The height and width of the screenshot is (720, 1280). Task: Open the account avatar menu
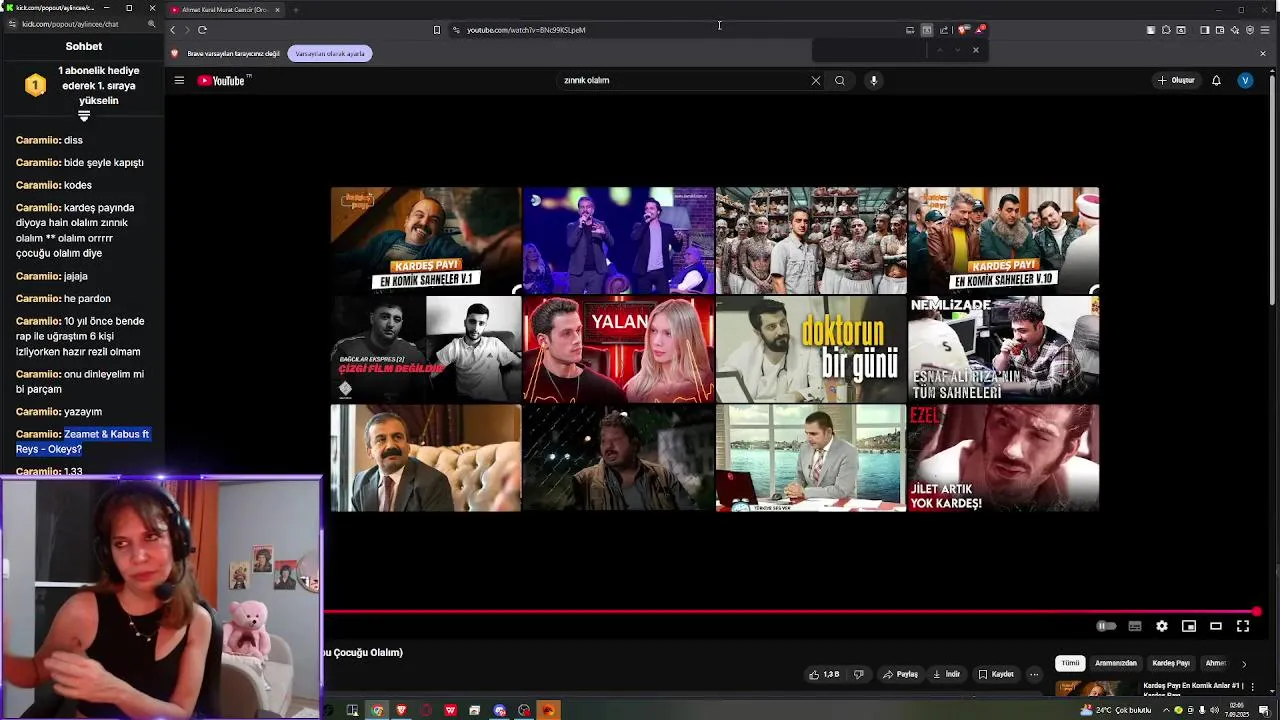(x=1245, y=80)
